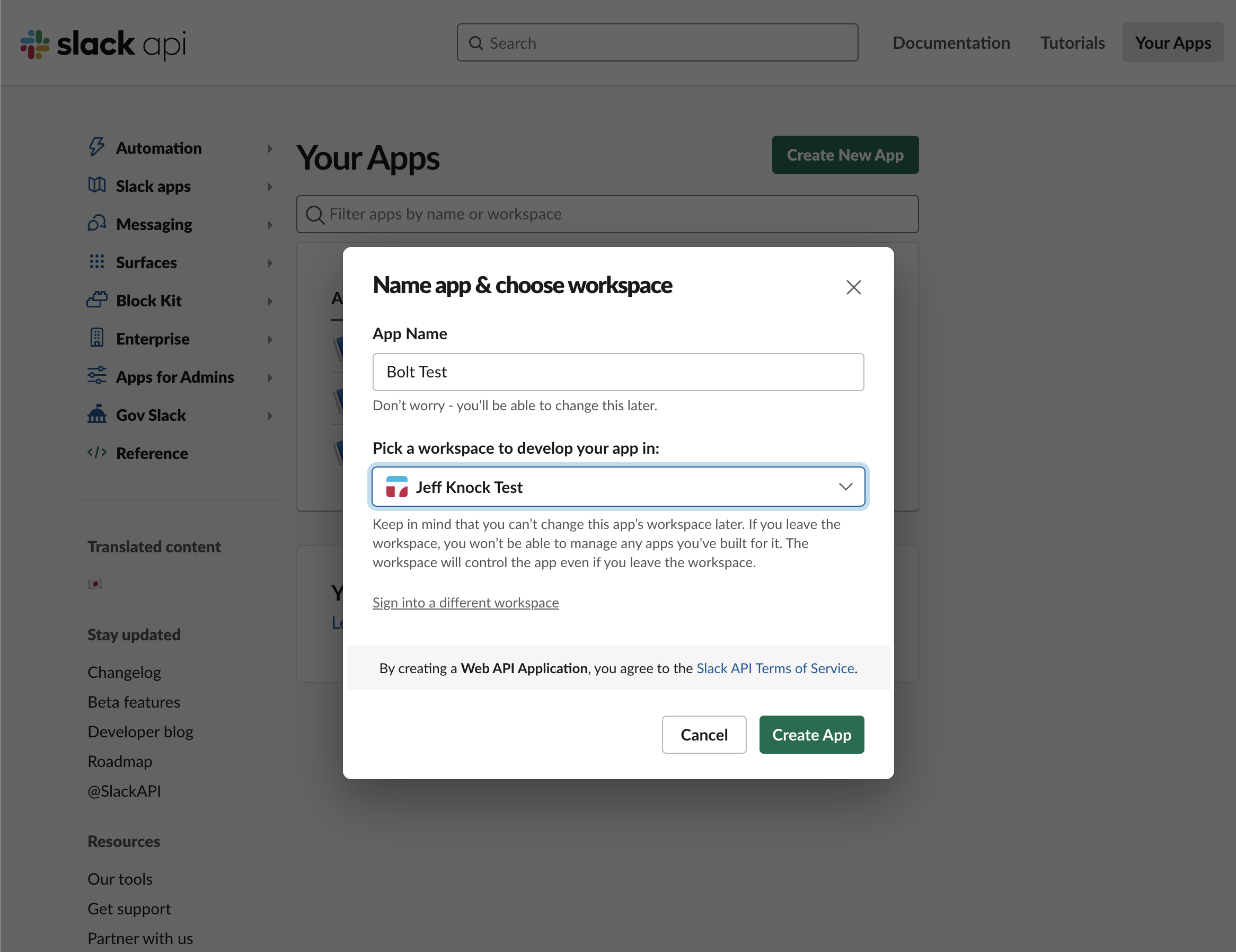1236x952 pixels.
Task: Close the Name app dialog
Action: click(x=853, y=287)
